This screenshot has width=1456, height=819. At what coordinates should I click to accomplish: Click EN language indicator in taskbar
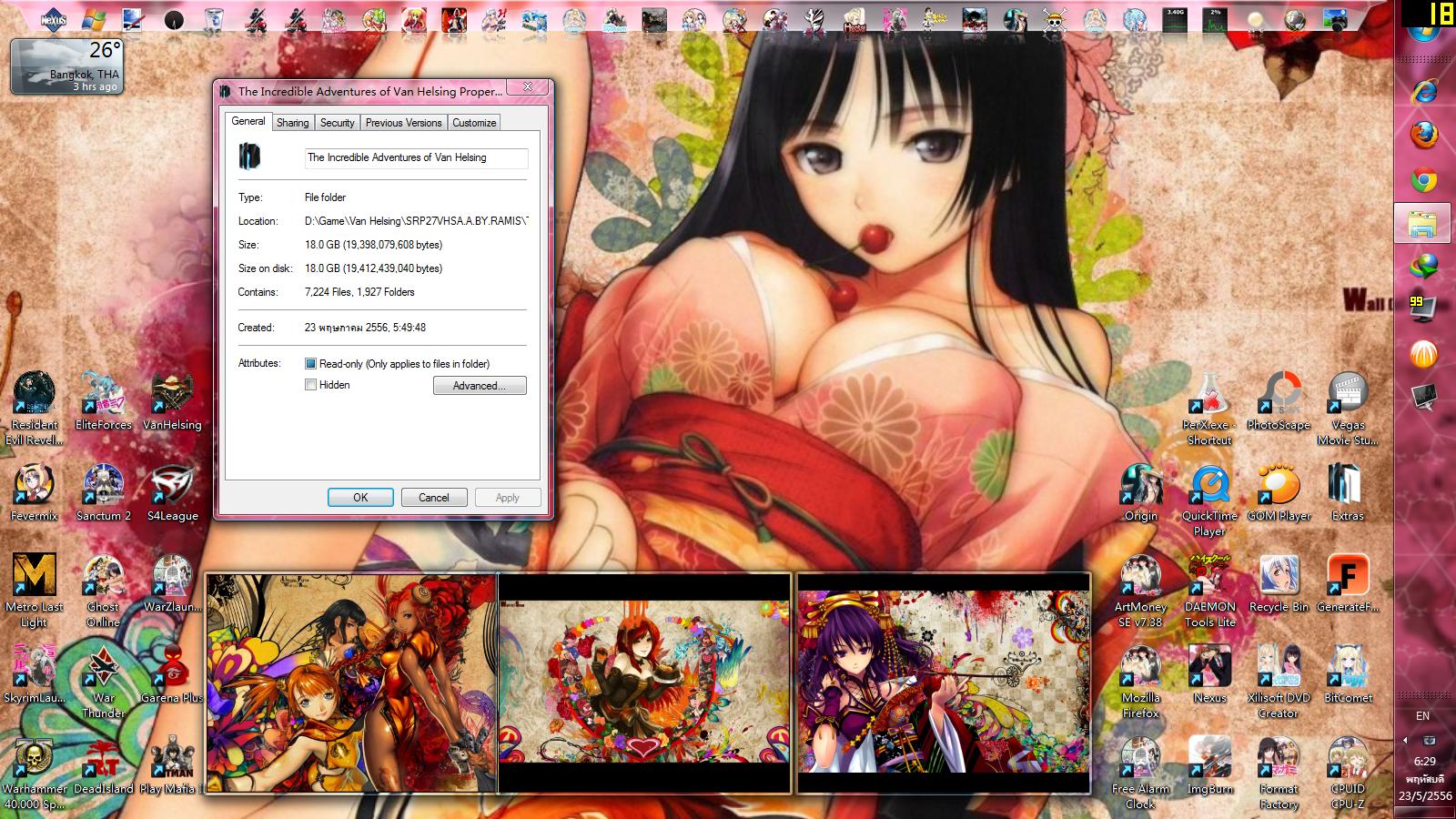point(1422,717)
